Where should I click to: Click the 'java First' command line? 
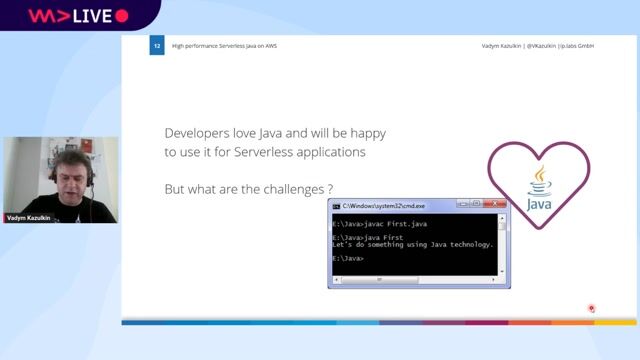368,238
